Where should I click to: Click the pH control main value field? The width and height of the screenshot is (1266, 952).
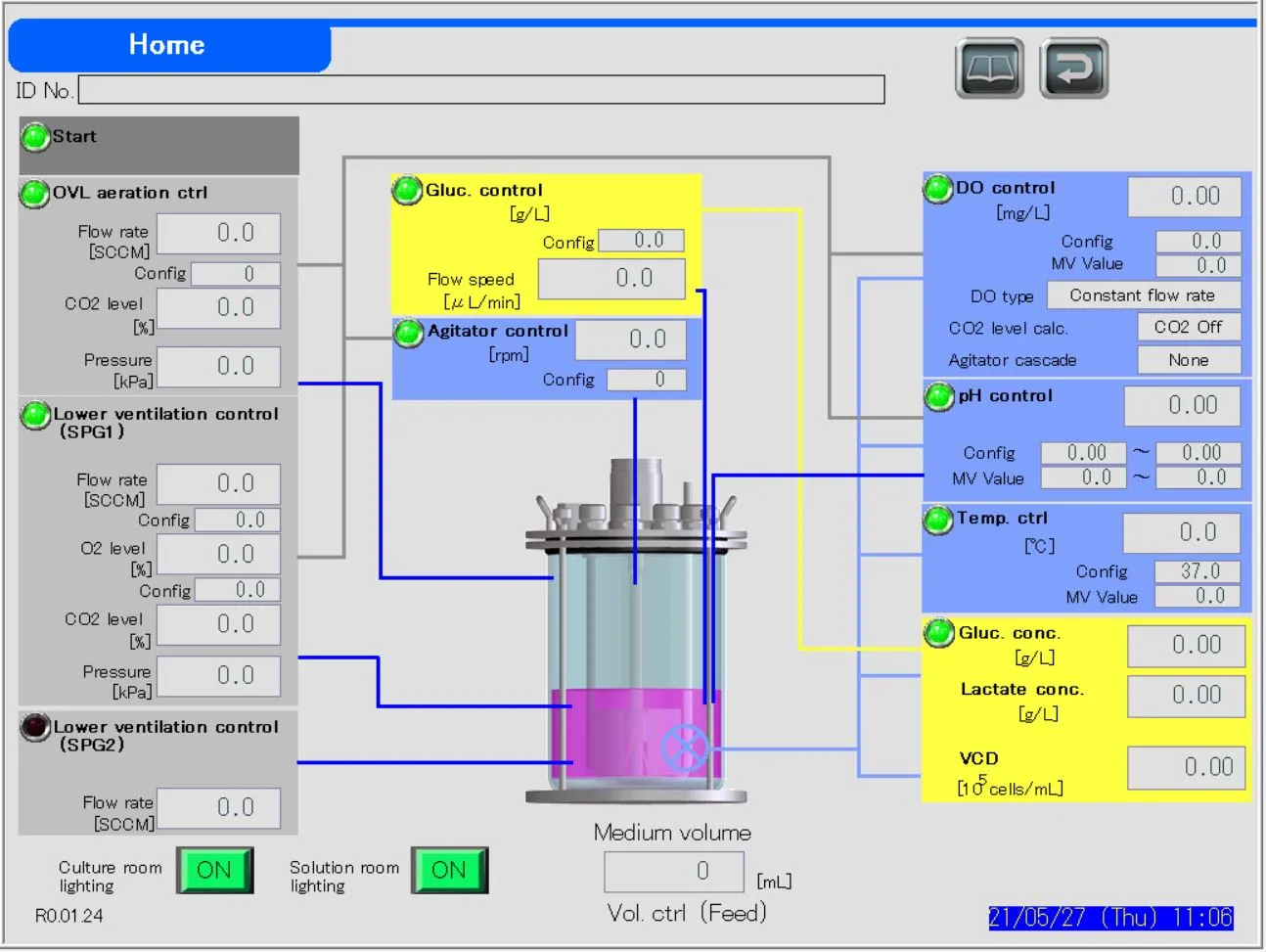point(1182,406)
